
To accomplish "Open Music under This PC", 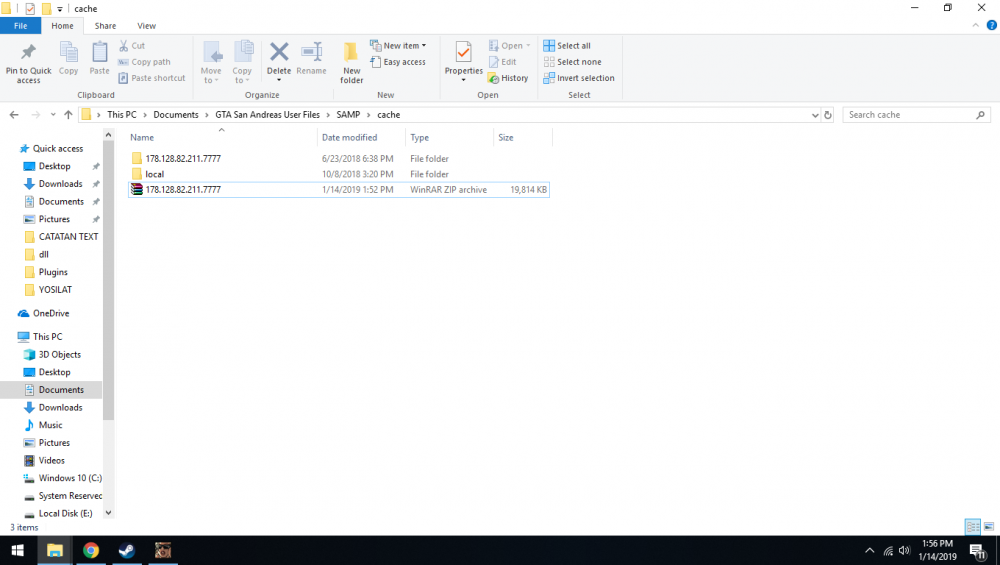I will coord(43,425).
